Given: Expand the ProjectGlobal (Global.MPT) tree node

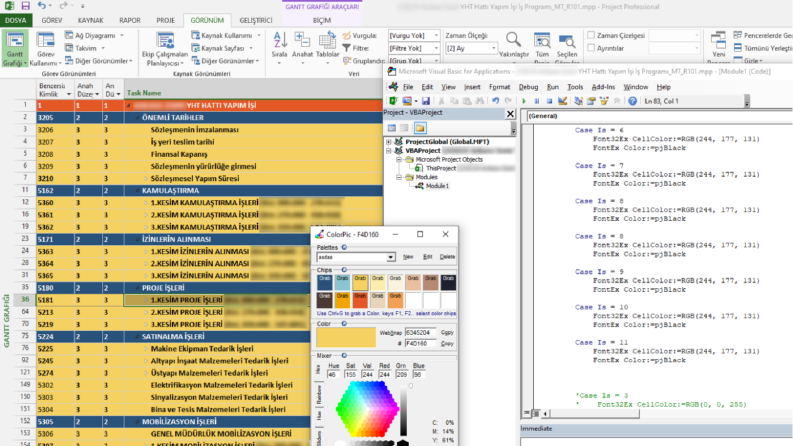Looking at the screenshot, I should click(x=389, y=142).
